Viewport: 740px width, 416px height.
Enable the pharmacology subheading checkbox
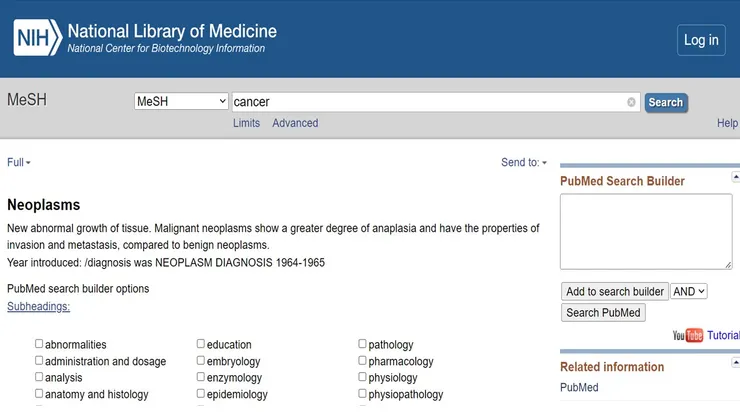tap(363, 361)
